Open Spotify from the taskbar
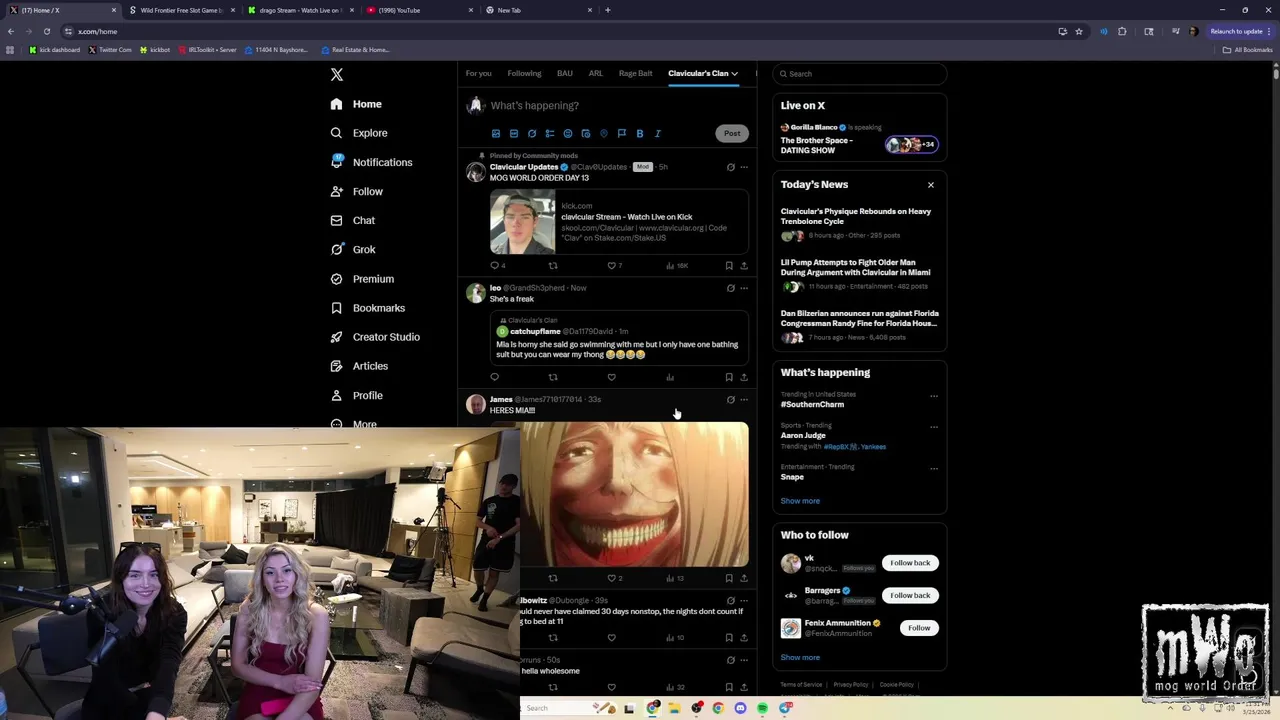Image resolution: width=1280 pixels, height=720 pixels. (762, 708)
